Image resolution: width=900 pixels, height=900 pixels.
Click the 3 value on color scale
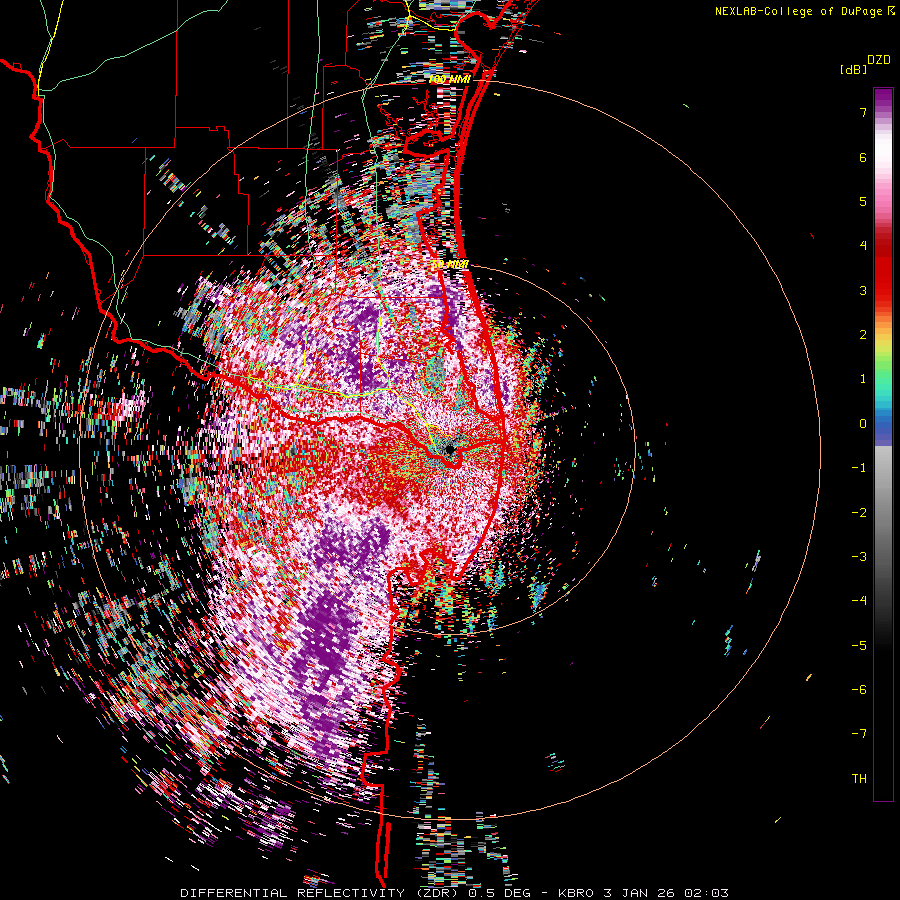[863, 290]
